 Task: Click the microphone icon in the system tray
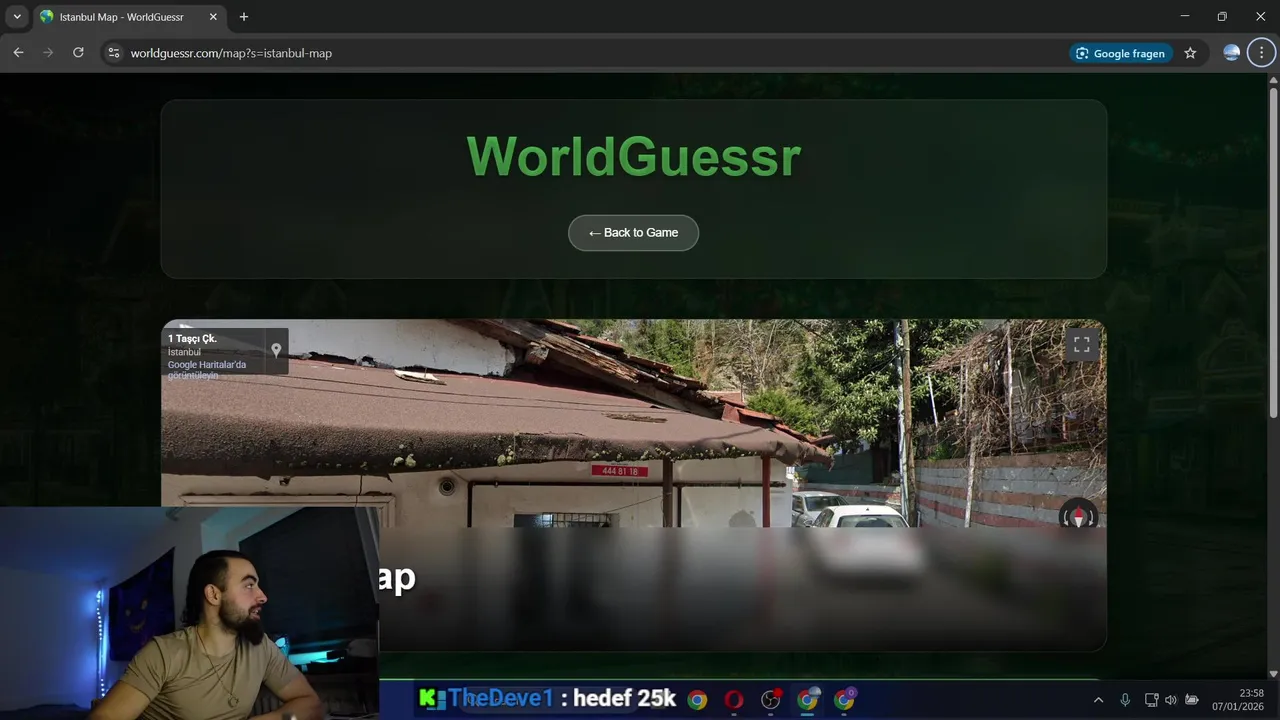tap(1125, 700)
